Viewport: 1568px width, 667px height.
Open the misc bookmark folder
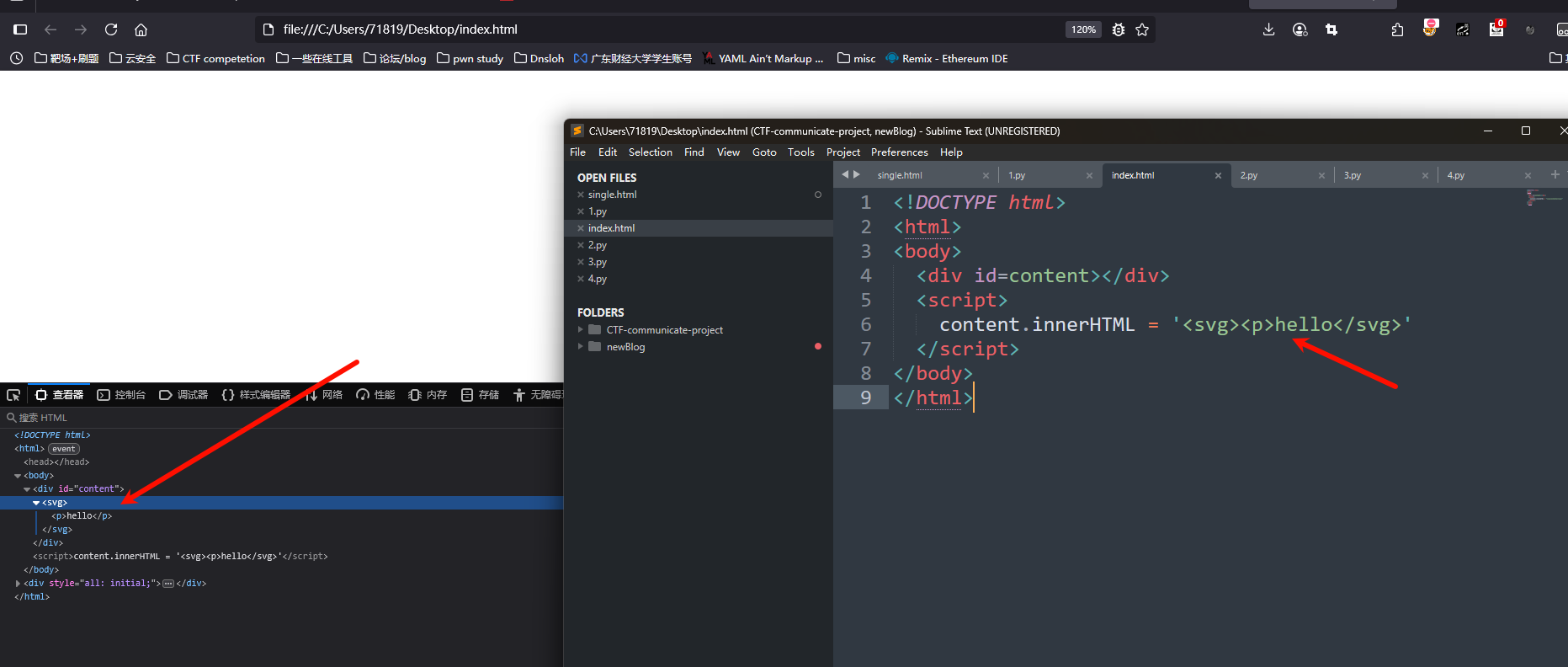[x=856, y=58]
